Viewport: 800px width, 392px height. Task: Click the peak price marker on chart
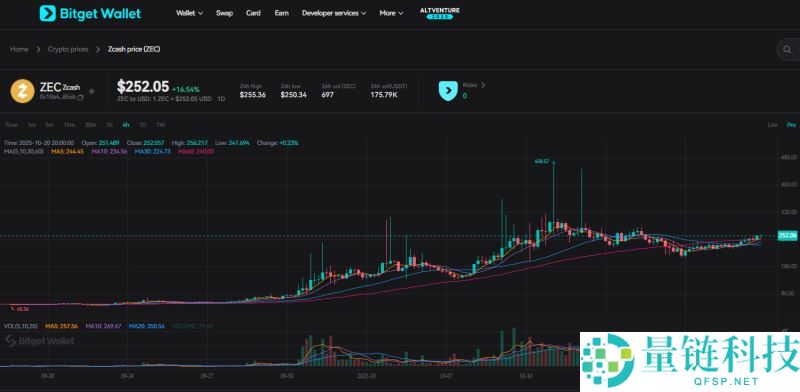click(x=544, y=161)
